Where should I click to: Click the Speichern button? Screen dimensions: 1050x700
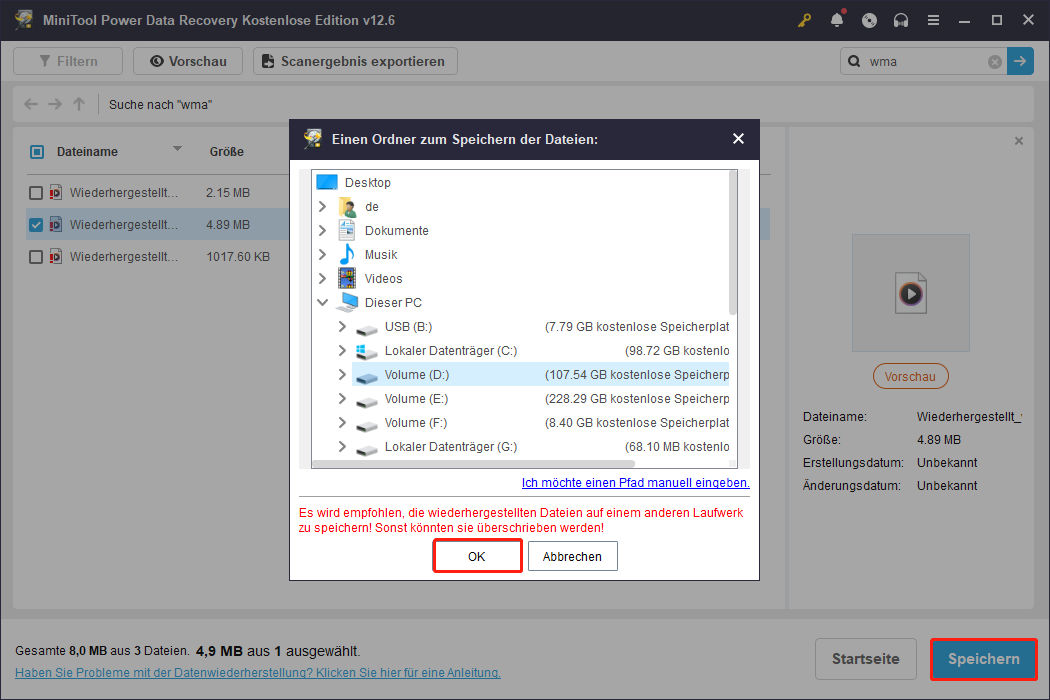(984, 659)
